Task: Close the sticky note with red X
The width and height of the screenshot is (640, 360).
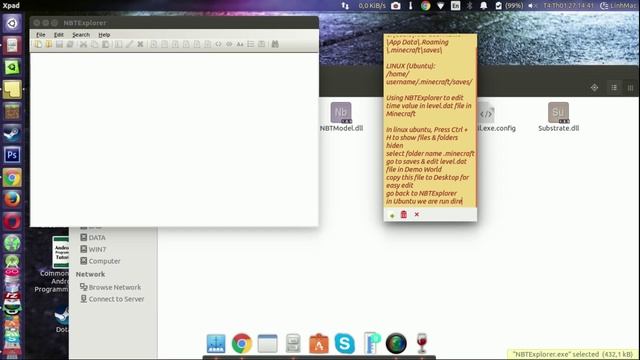Action: pos(417,214)
